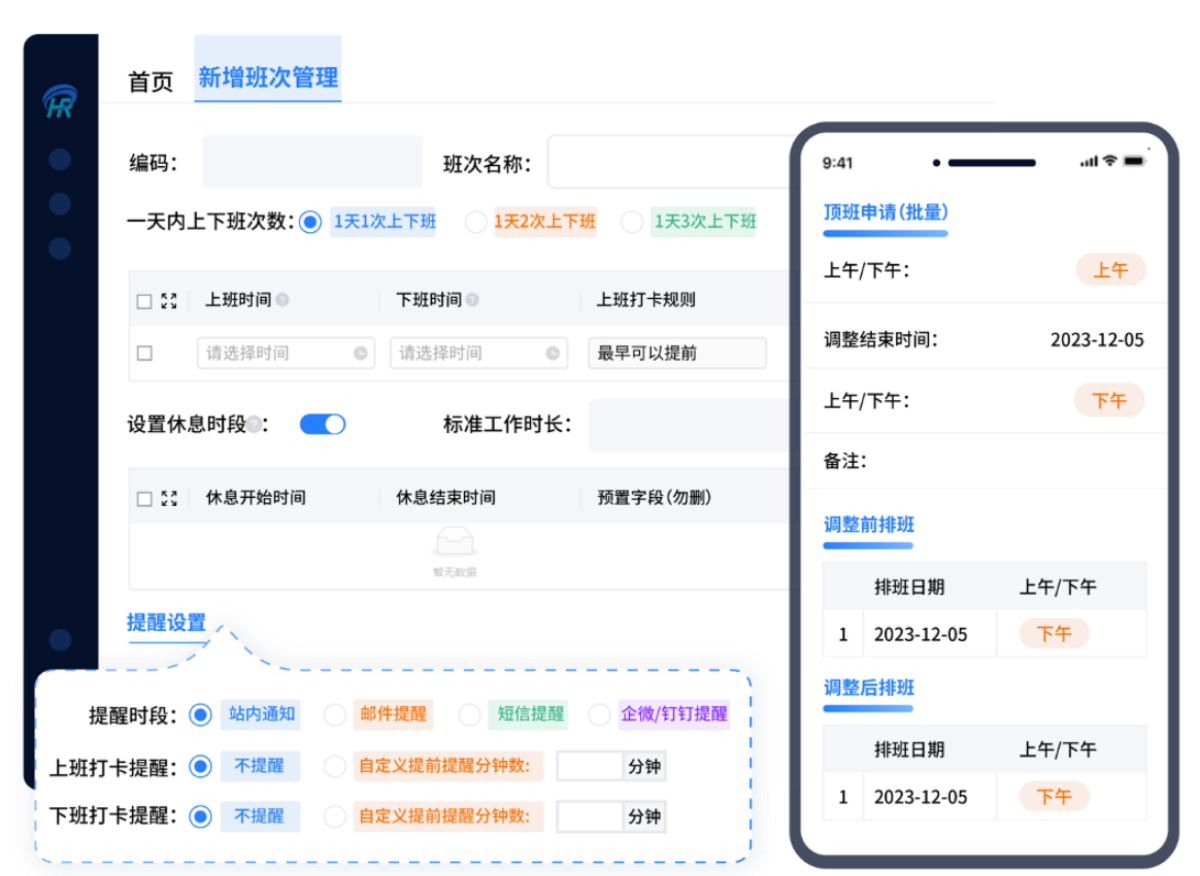Check the select-all box in work time header
1200x876 pixels.
[x=144, y=301]
